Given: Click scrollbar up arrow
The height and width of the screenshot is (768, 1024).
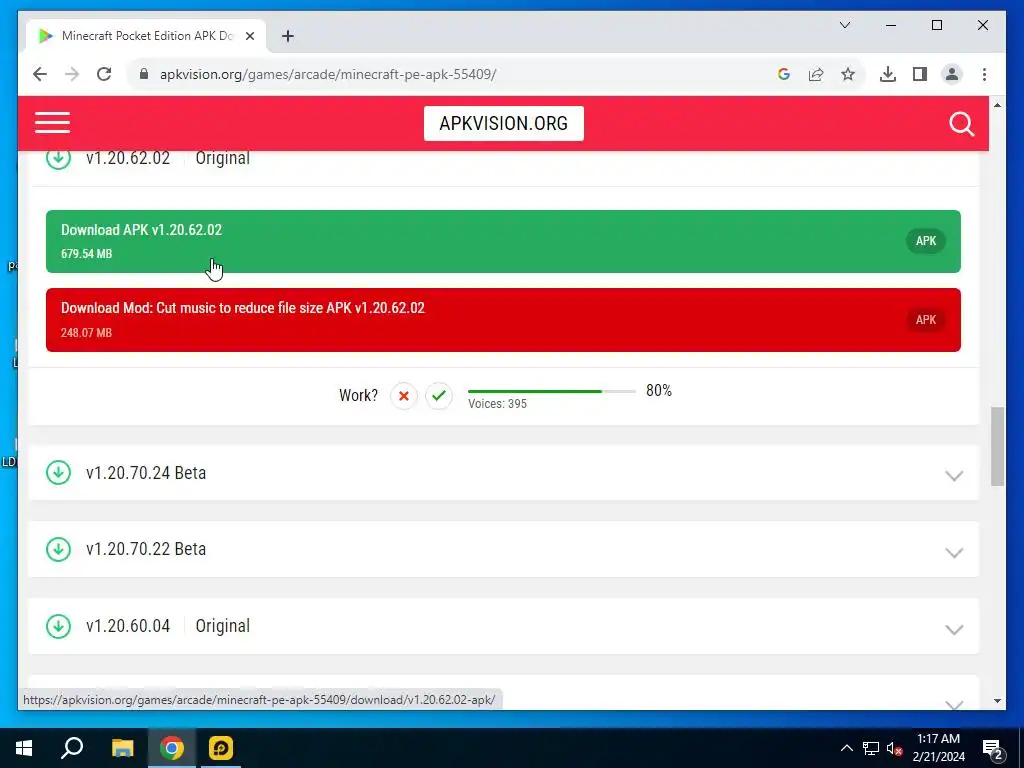Looking at the screenshot, I should (997, 104).
